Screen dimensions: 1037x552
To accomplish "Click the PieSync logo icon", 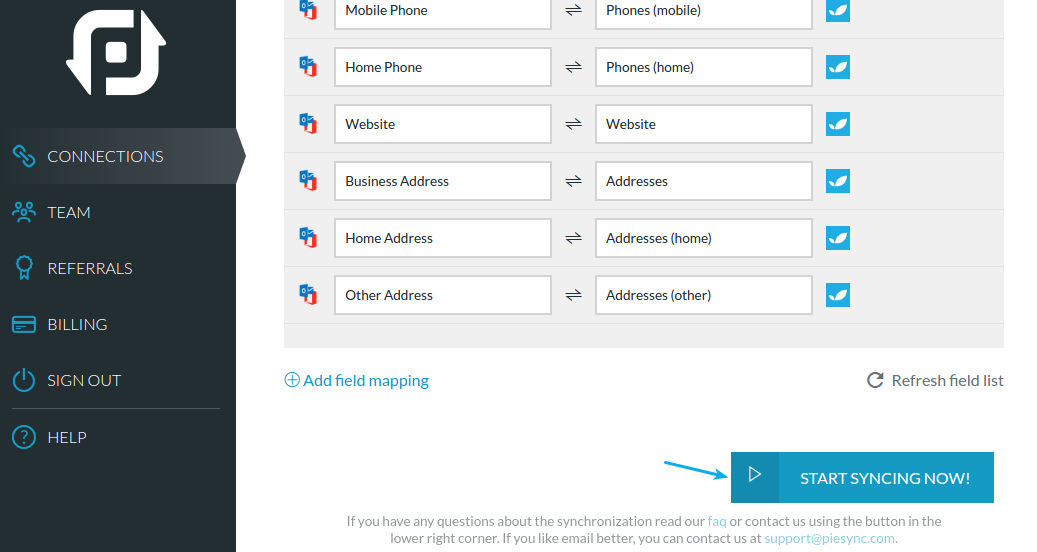I will click(116, 52).
